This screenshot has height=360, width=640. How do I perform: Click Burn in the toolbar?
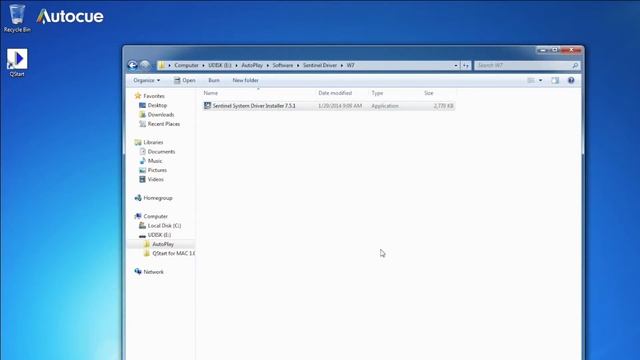point(213,80)
